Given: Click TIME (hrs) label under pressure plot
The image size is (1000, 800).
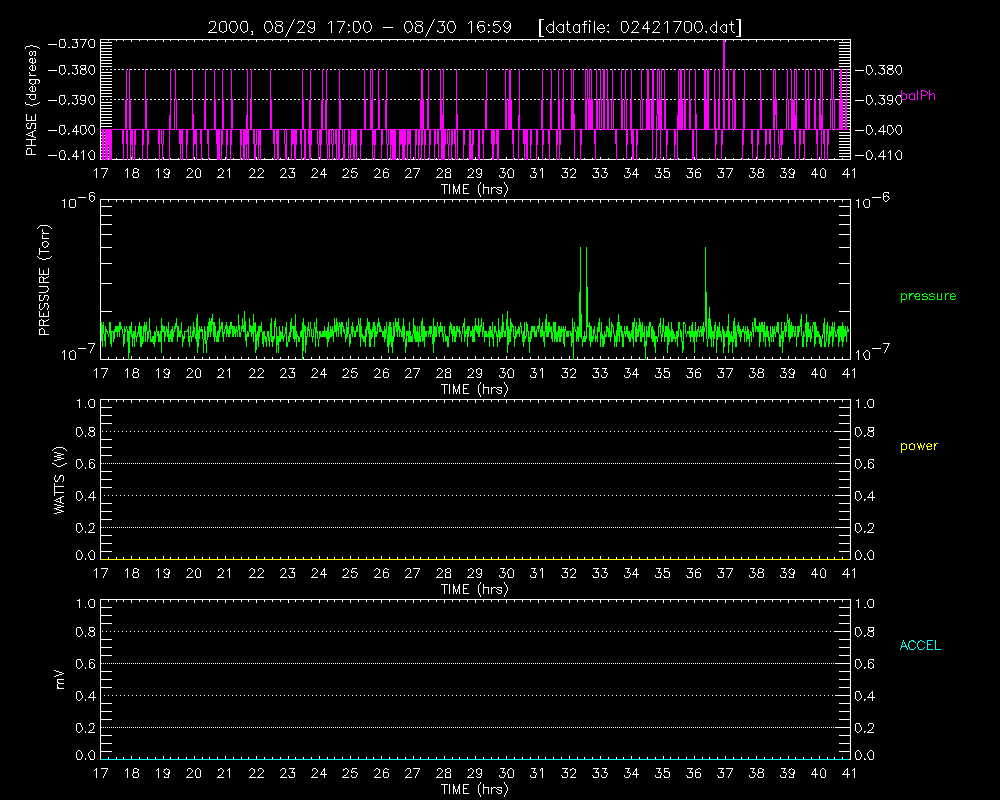Looking at the screenshot, I should point(474,389).
